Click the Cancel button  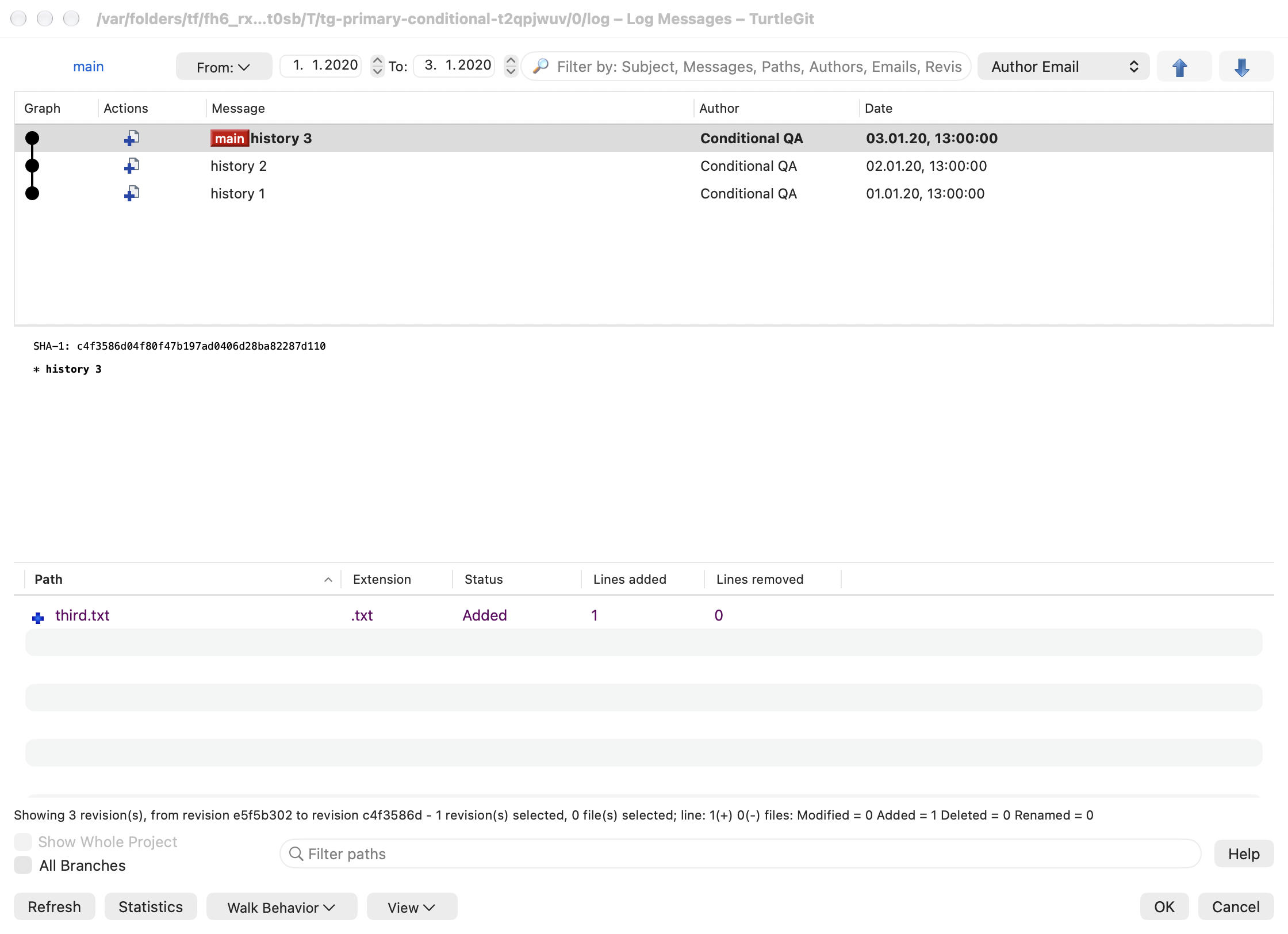(x=1236, y=907)
